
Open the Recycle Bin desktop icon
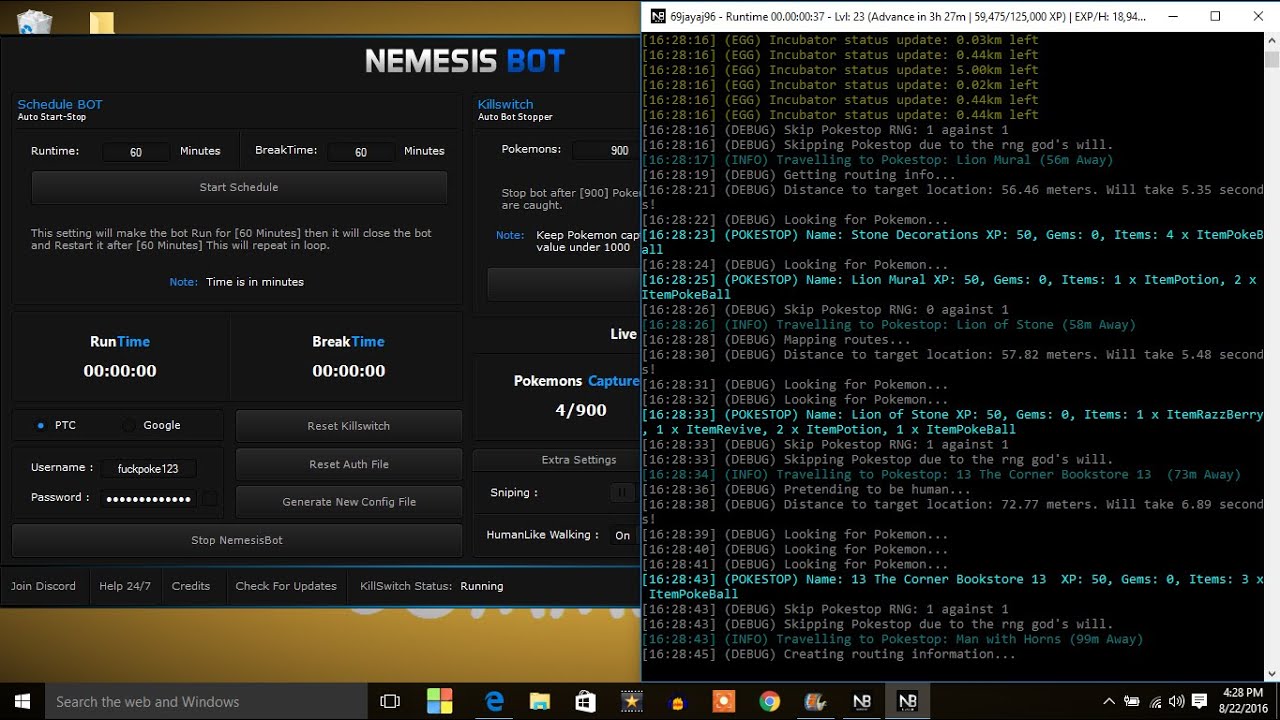coord(35,22)
